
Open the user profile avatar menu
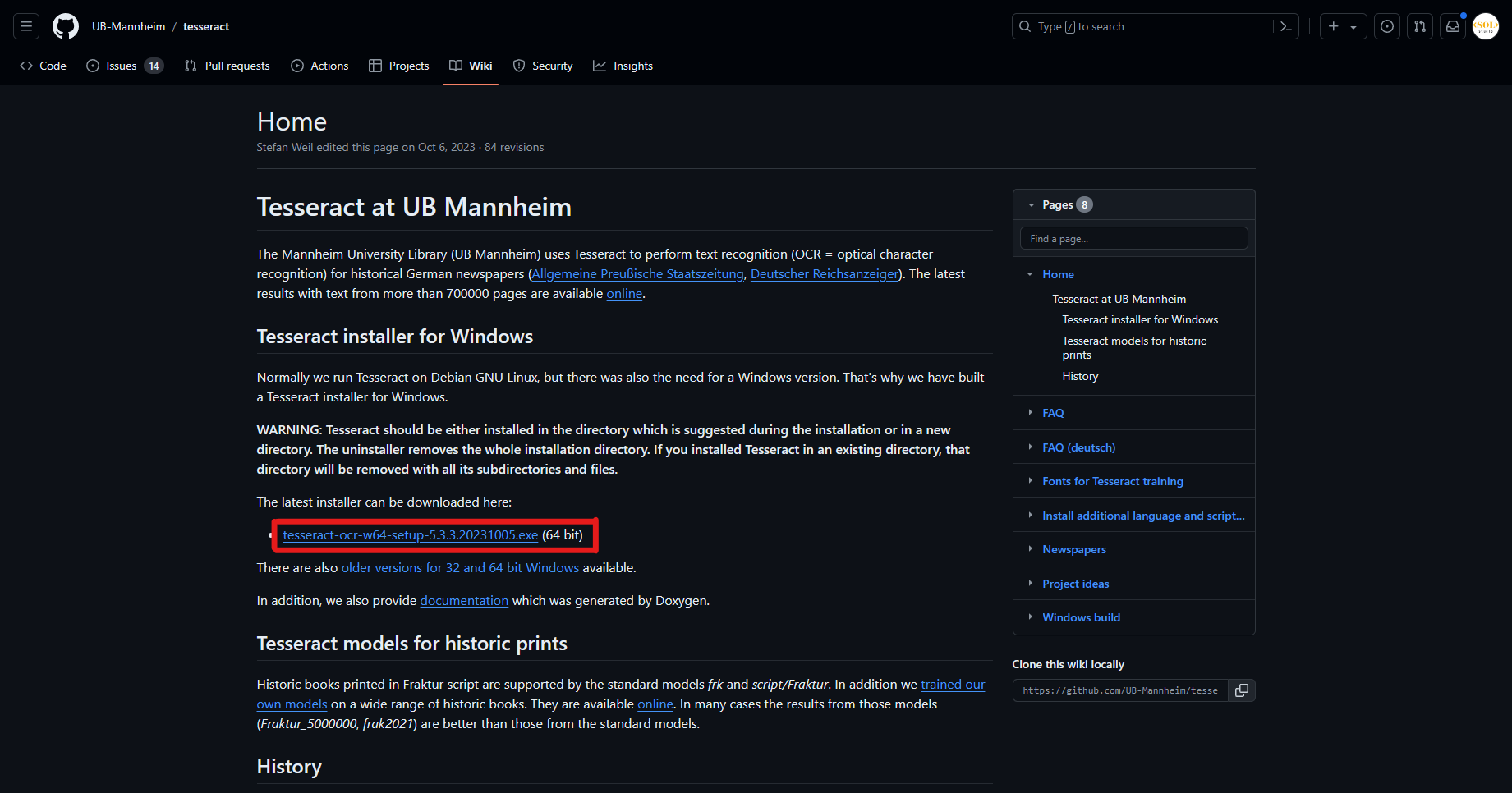[x=1486, y=26]
